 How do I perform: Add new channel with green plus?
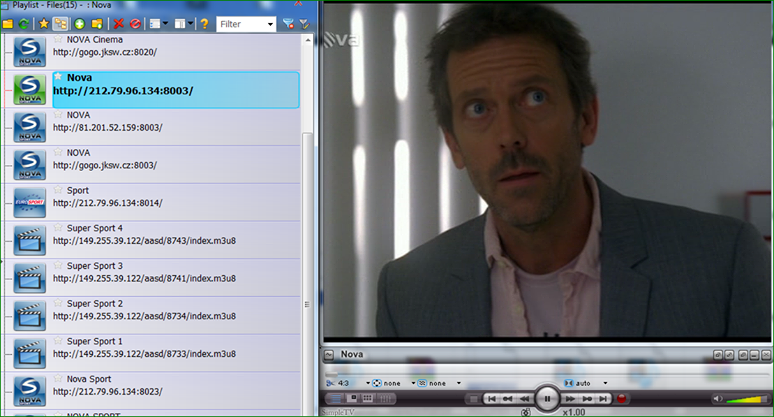tap(79, 24)
